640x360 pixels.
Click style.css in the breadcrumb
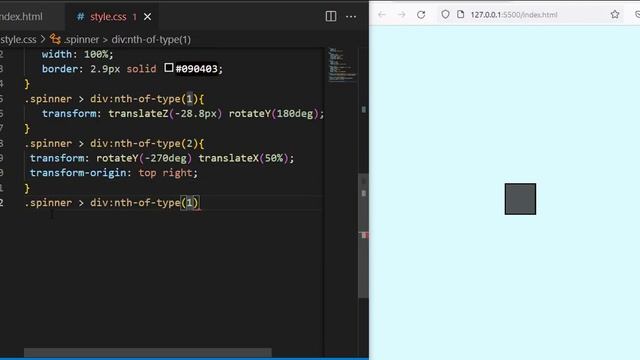[x=18, y=40]
